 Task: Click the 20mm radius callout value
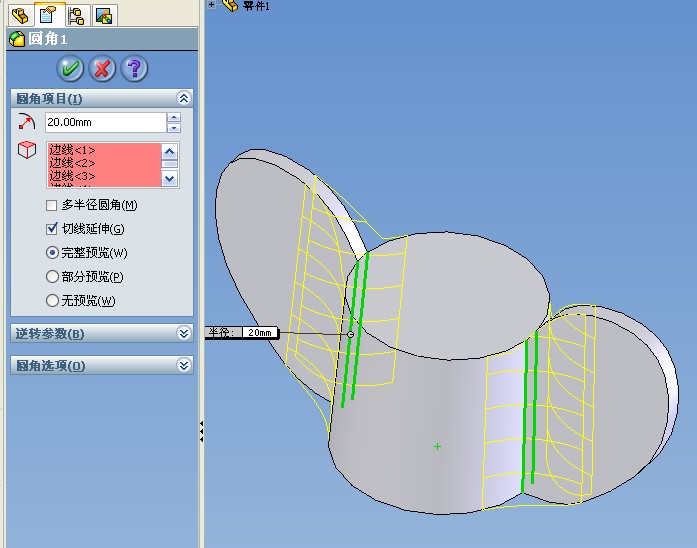tap(260, 332)
